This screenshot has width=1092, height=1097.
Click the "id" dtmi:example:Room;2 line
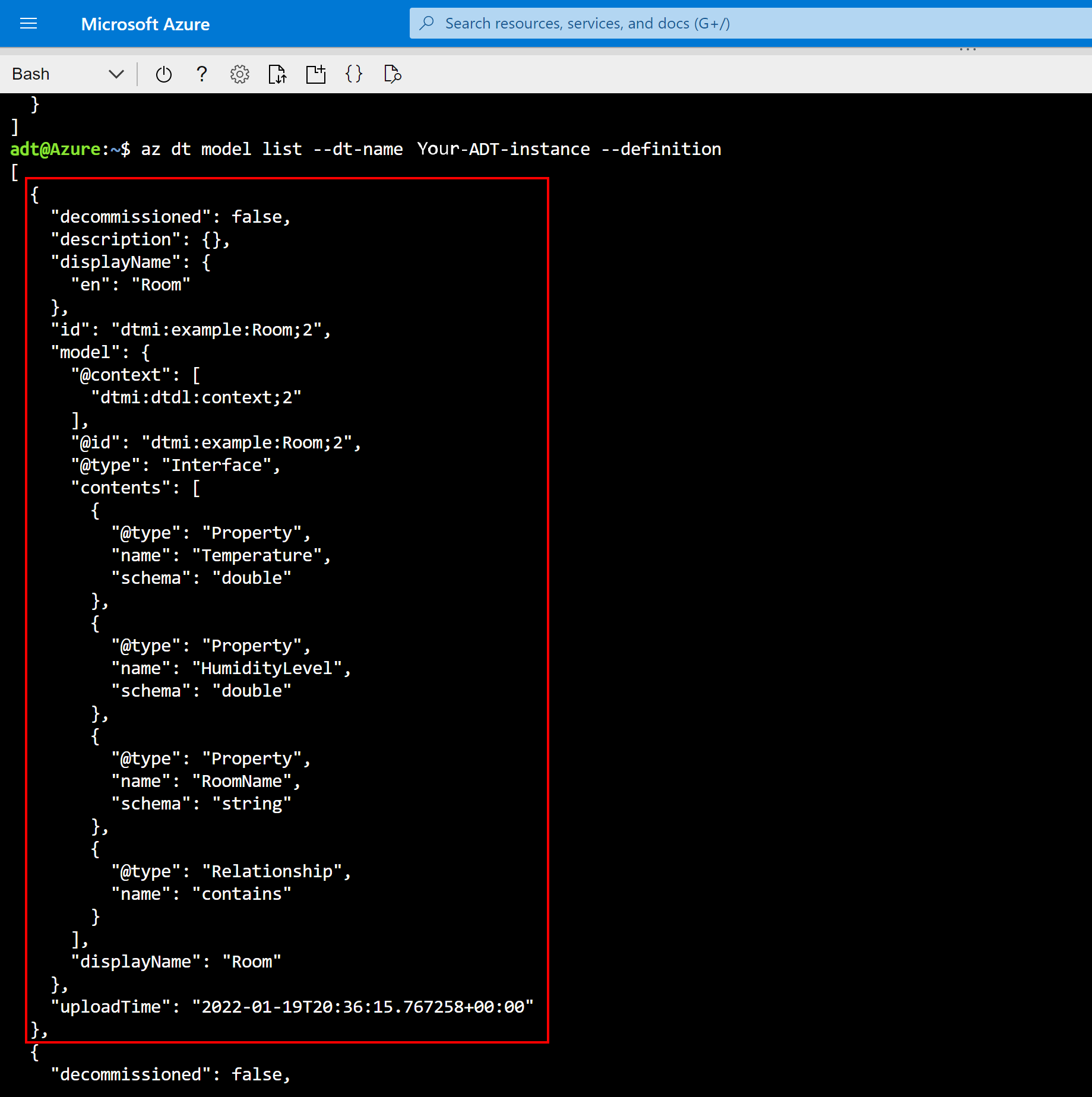pos(190,330)
